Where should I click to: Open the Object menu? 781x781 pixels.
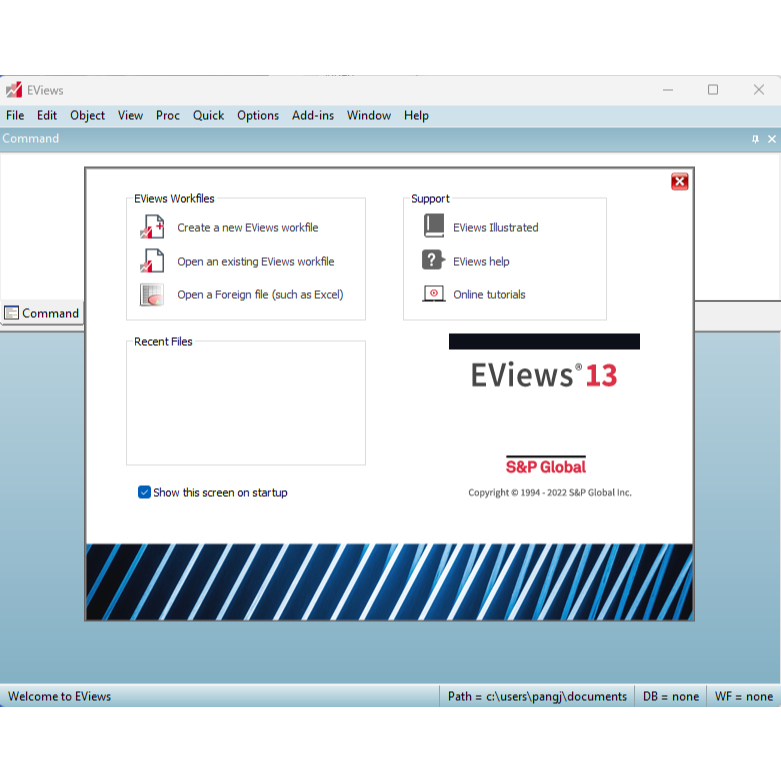87,115
